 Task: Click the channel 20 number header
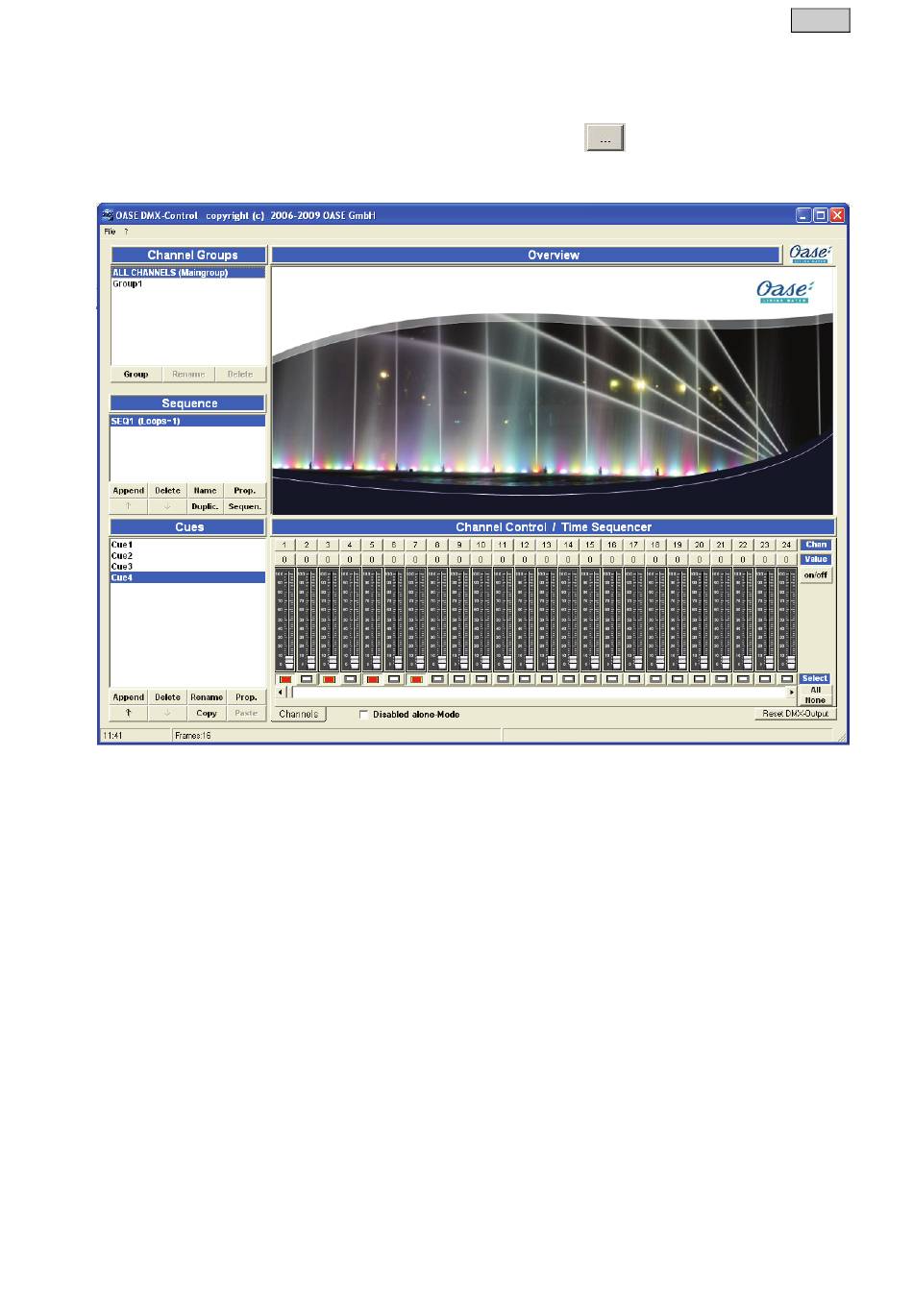tap(699, 545)
